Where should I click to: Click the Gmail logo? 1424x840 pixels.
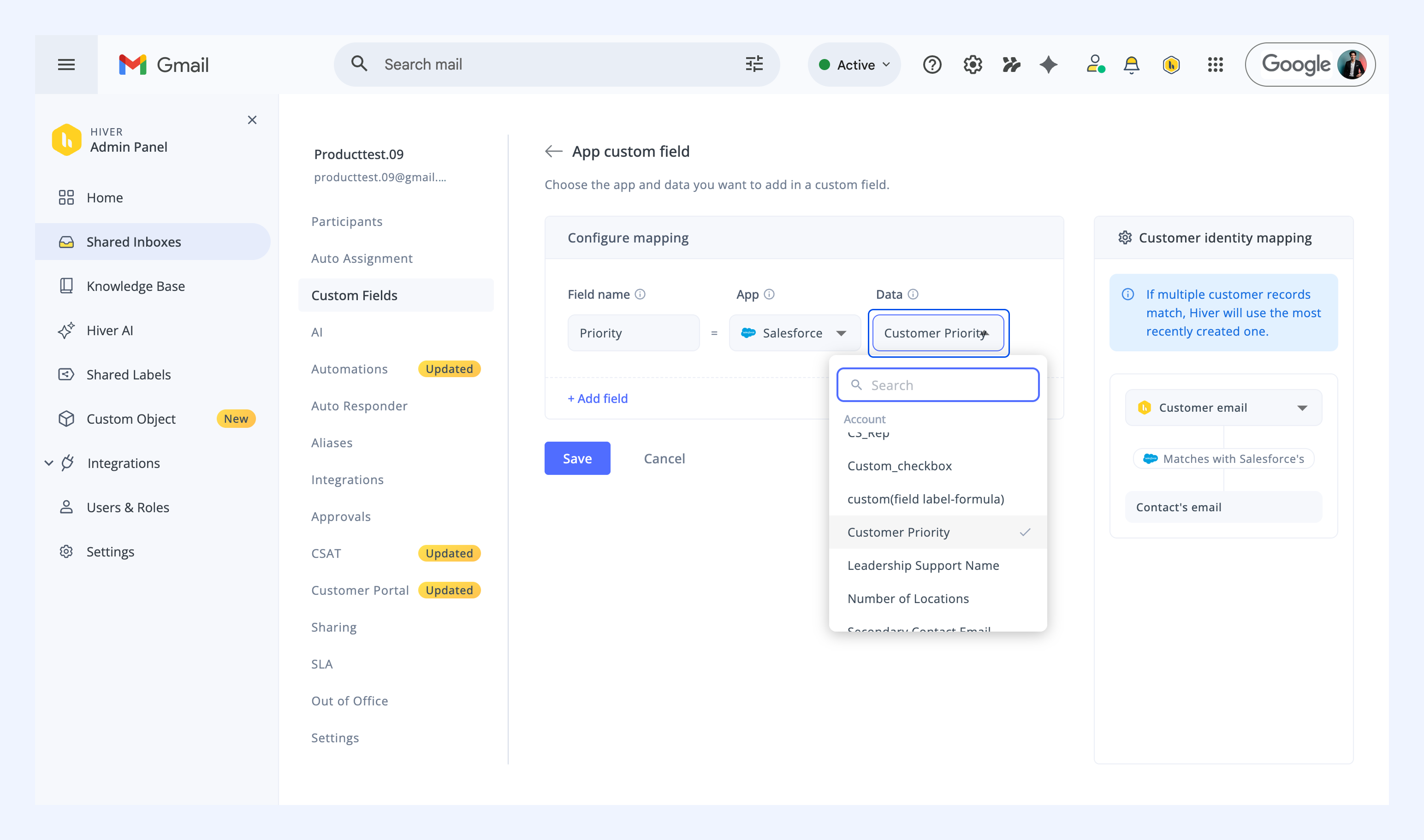tap(164, 65)
